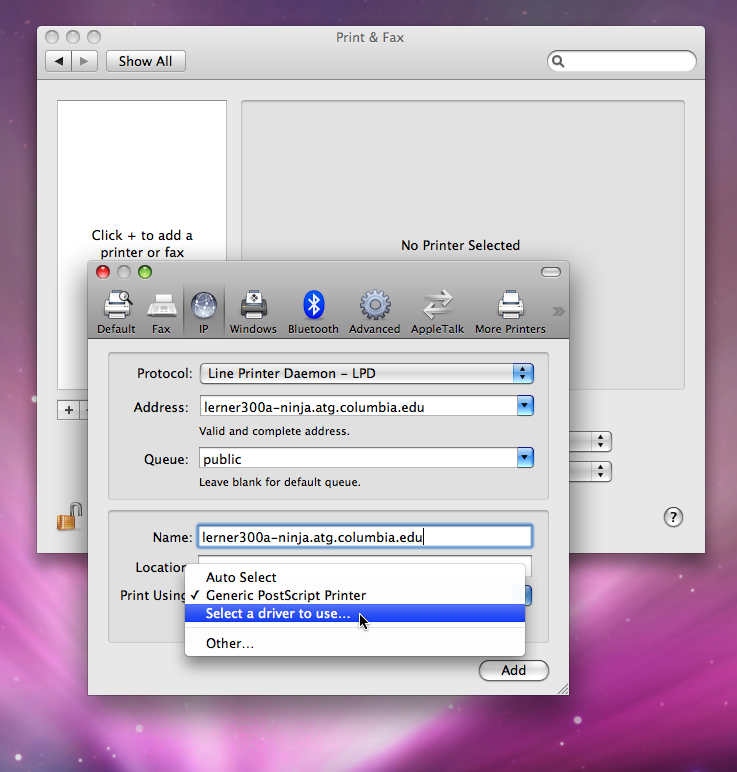
Task: Click Show All in Print & Fax
Action: tap(146, 61)
